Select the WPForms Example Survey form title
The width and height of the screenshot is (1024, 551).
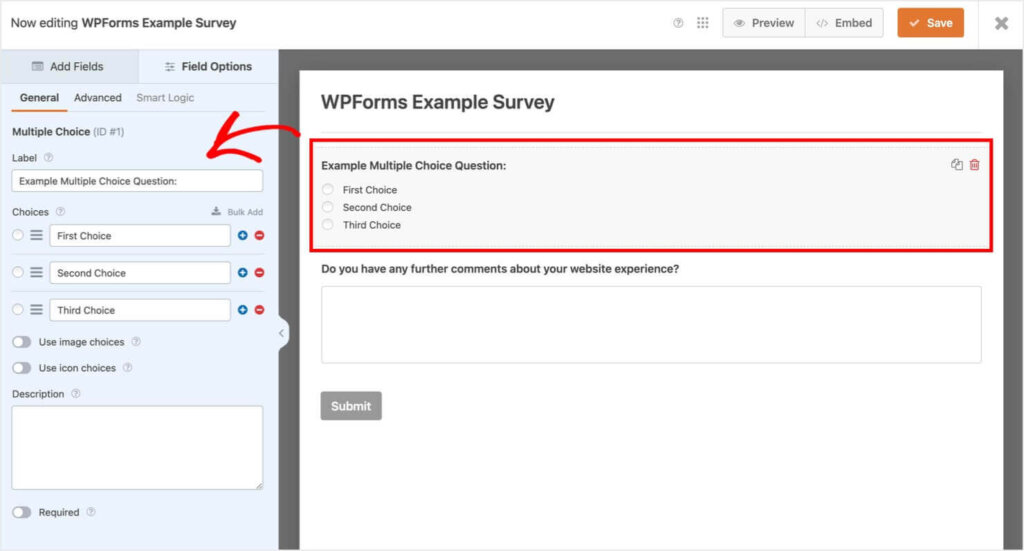pos(438,102)
